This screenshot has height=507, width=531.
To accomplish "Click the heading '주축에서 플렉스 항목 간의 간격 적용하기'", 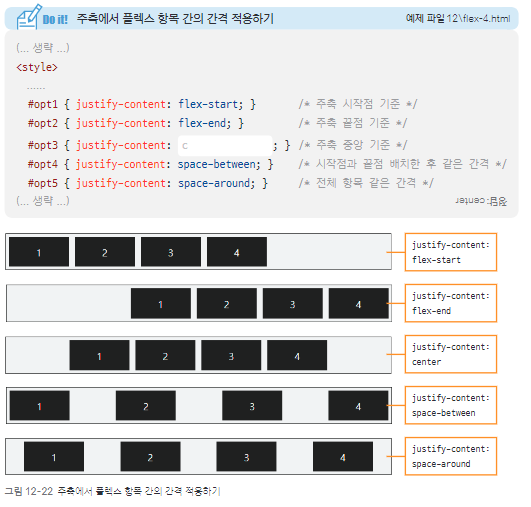I will click(175, 18).
